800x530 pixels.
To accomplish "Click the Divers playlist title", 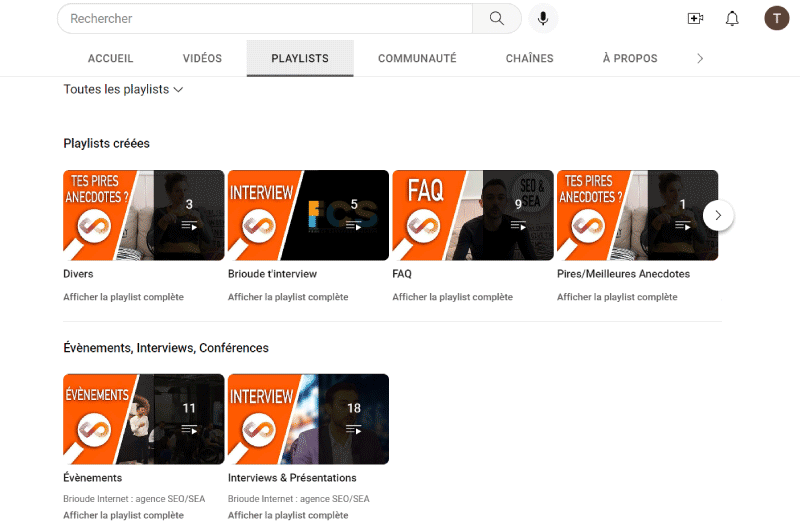I will [78, 274].
